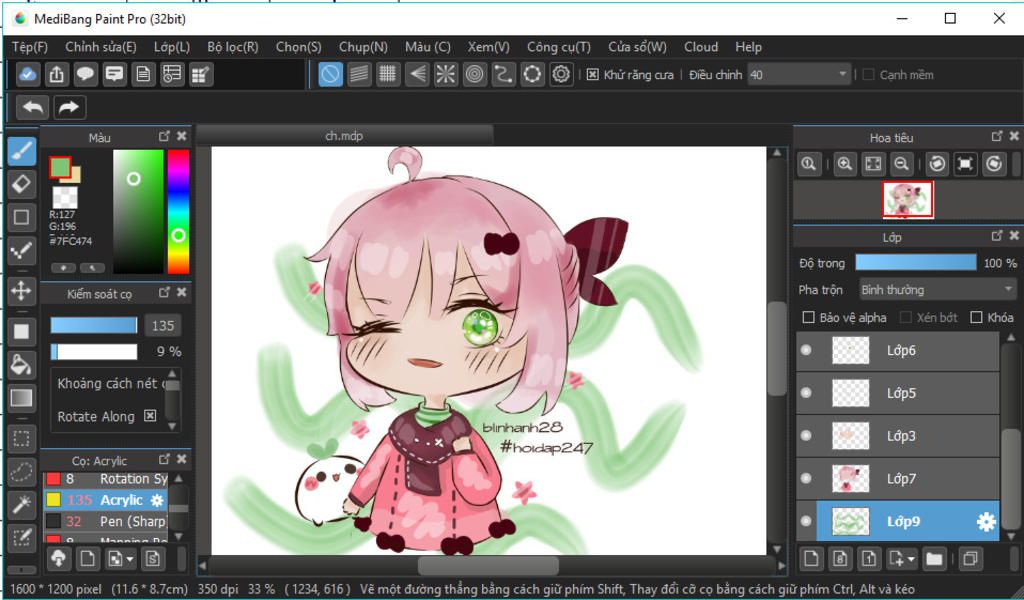Undock the Lớp panel

997,236
